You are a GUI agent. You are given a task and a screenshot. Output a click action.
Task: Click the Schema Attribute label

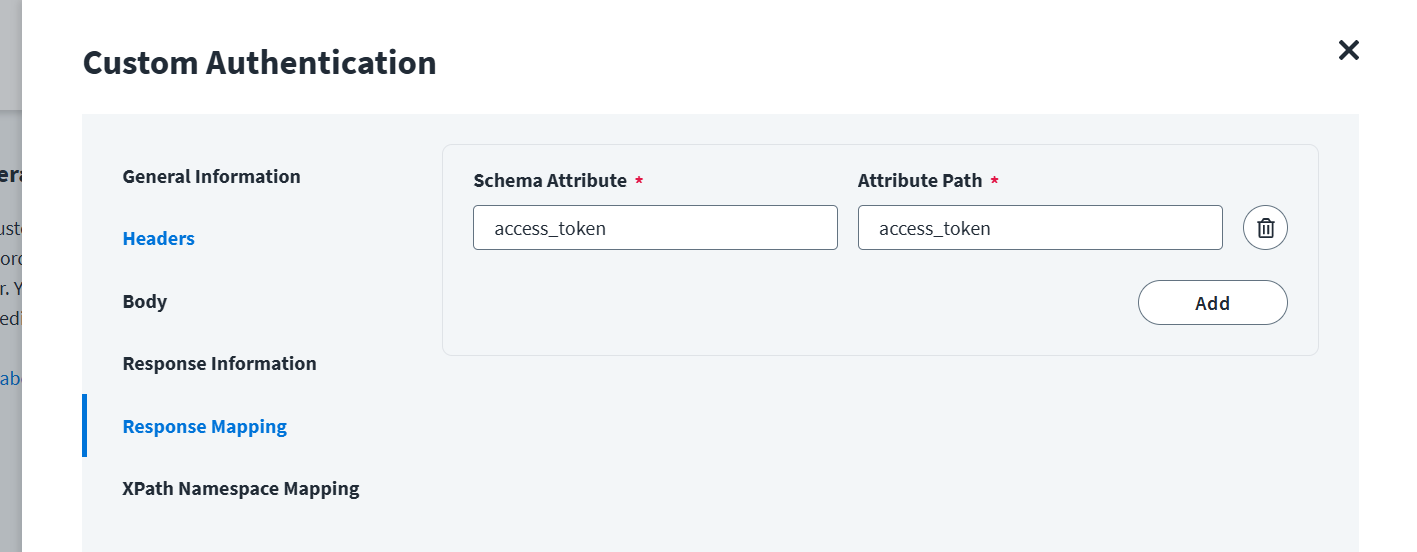pos(549,181)
